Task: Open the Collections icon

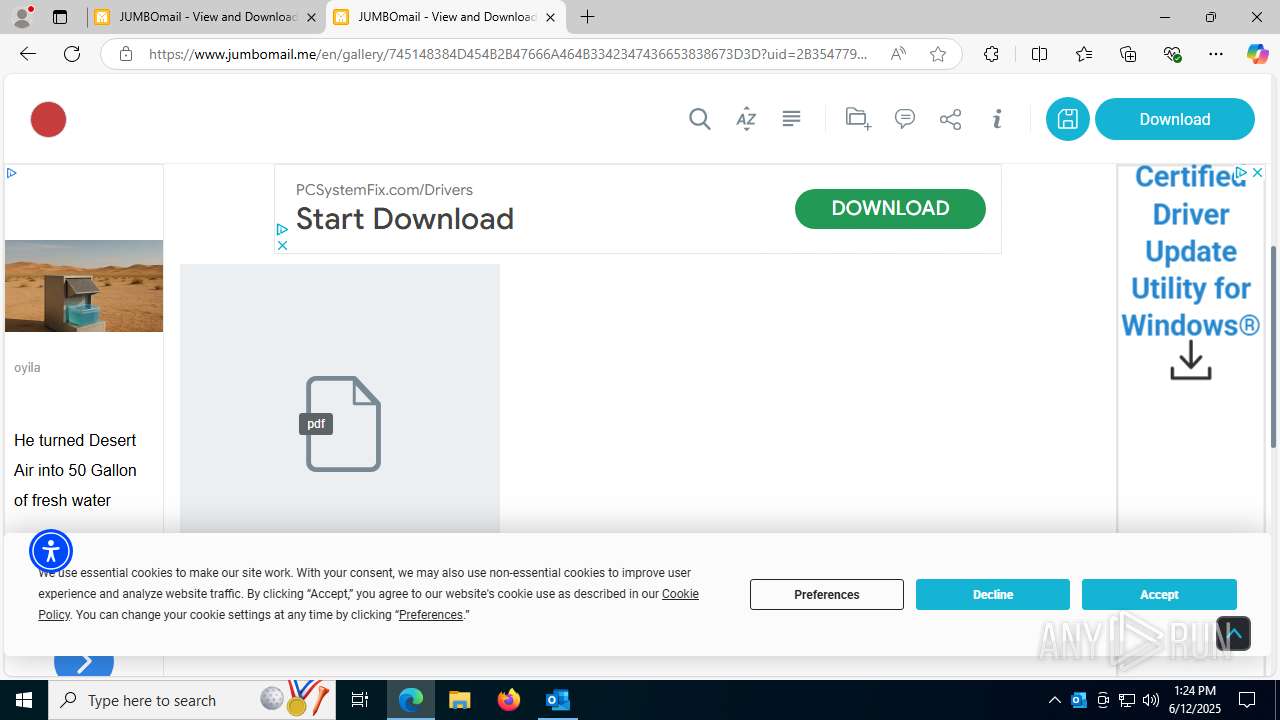Action: [1128, 54]
